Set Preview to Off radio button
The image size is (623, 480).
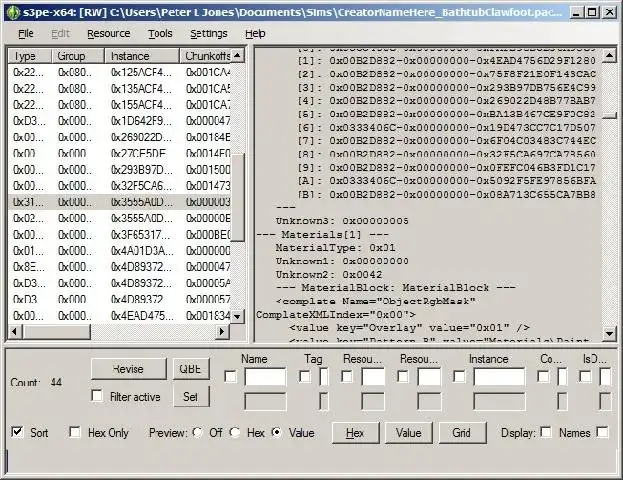197,432
